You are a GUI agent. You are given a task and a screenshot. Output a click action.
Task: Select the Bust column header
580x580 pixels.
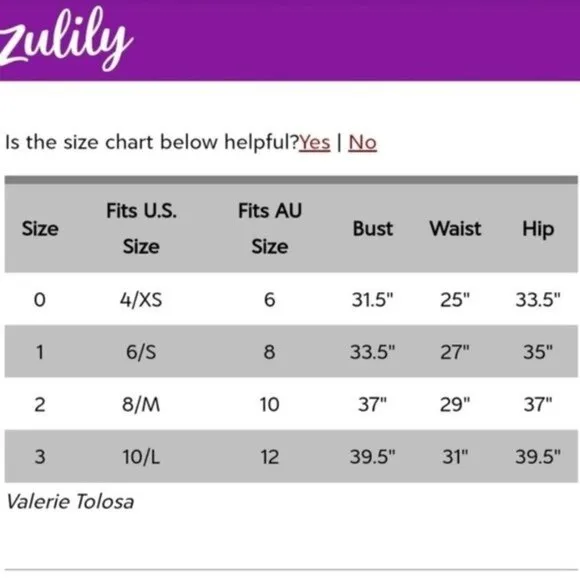[372, 229]
